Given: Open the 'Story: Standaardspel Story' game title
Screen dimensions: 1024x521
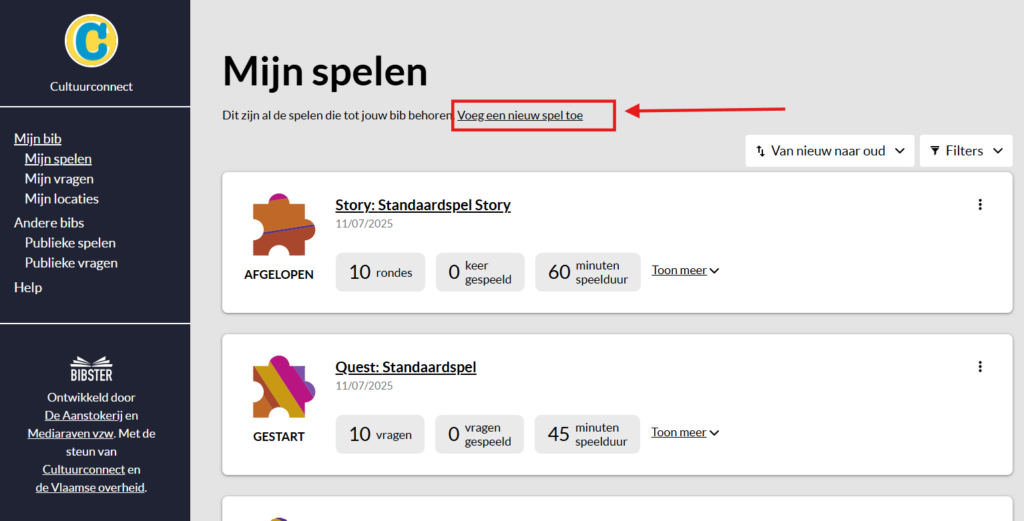Looking at the screenshot, I should pos(423,205).
